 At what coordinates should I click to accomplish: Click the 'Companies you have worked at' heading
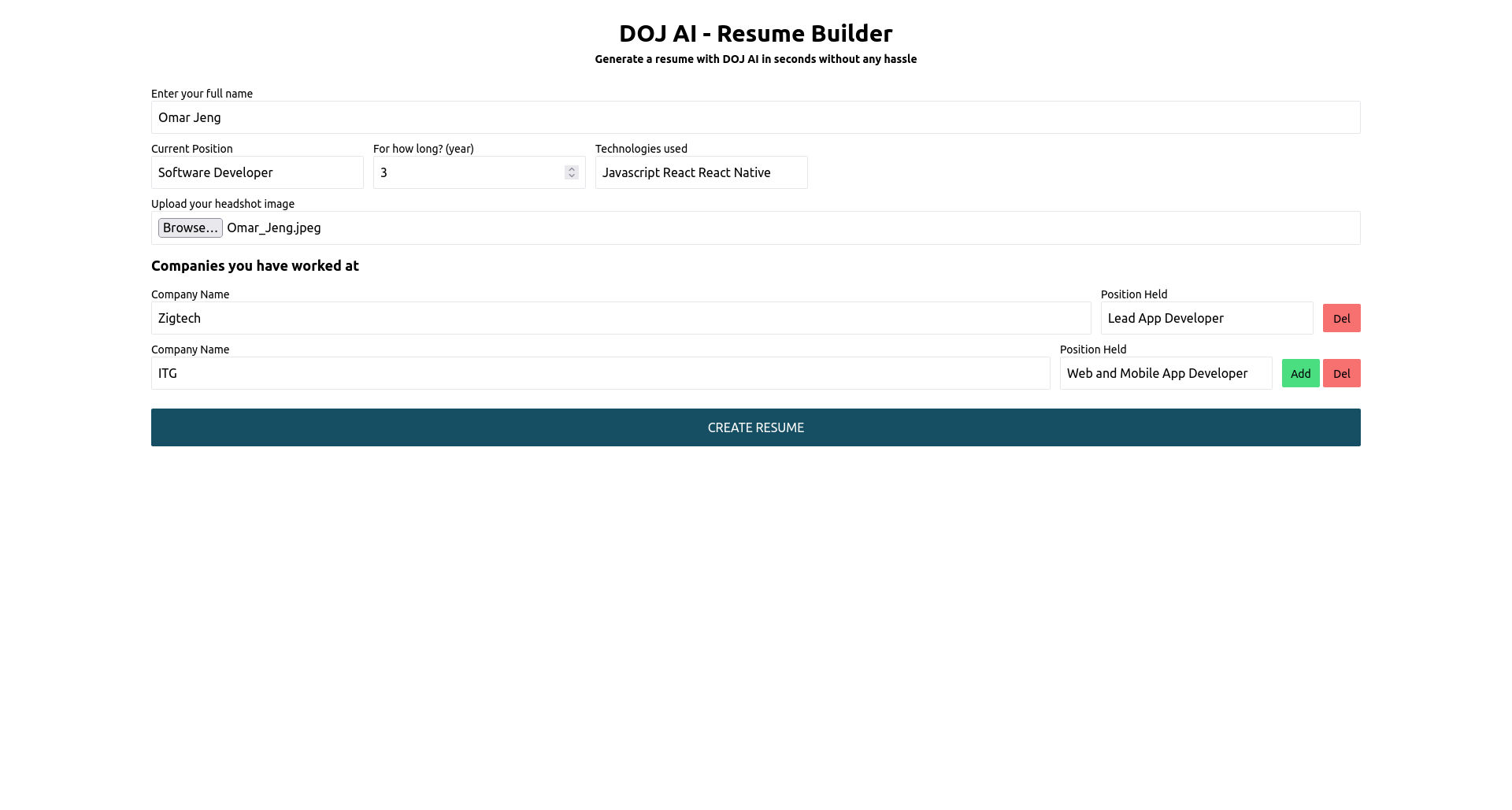254,266
